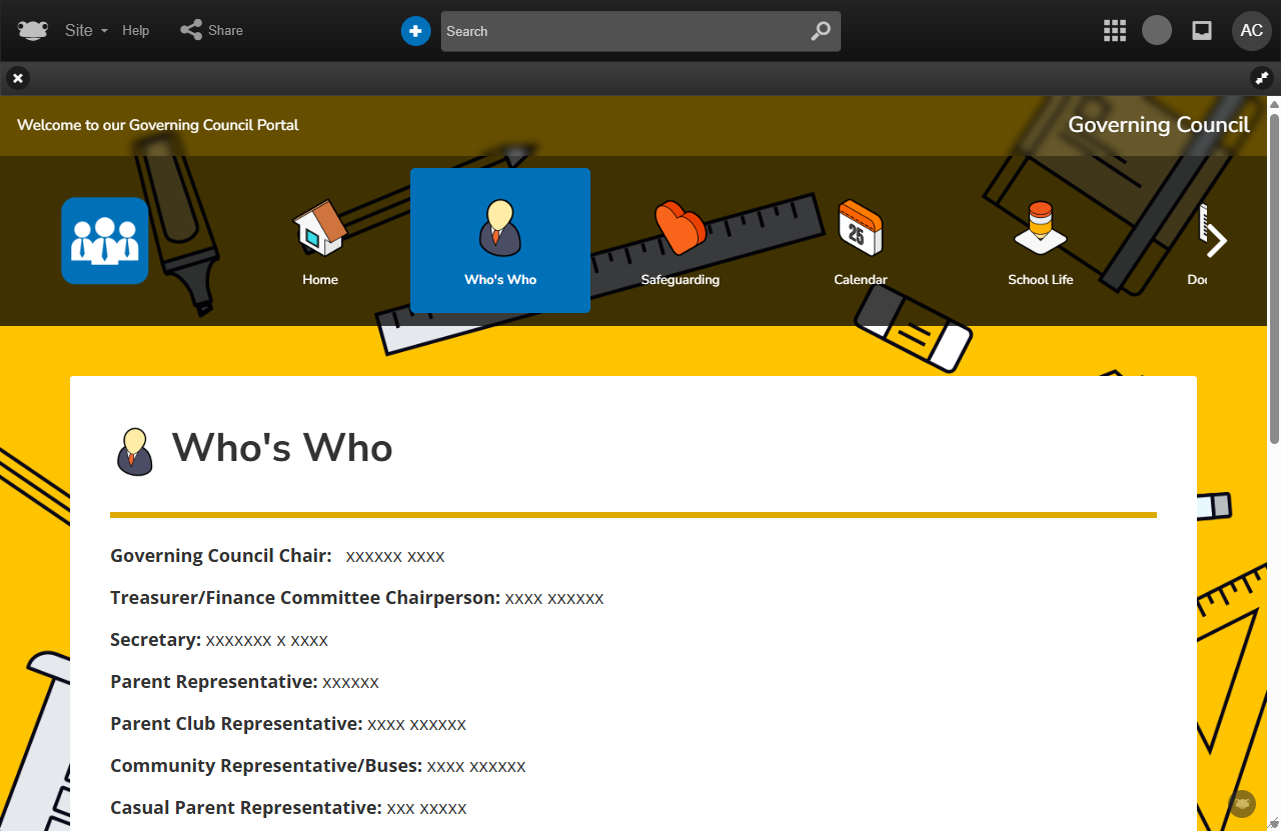Open the Calendar page

pyautogui.click(x=860, y=242)
